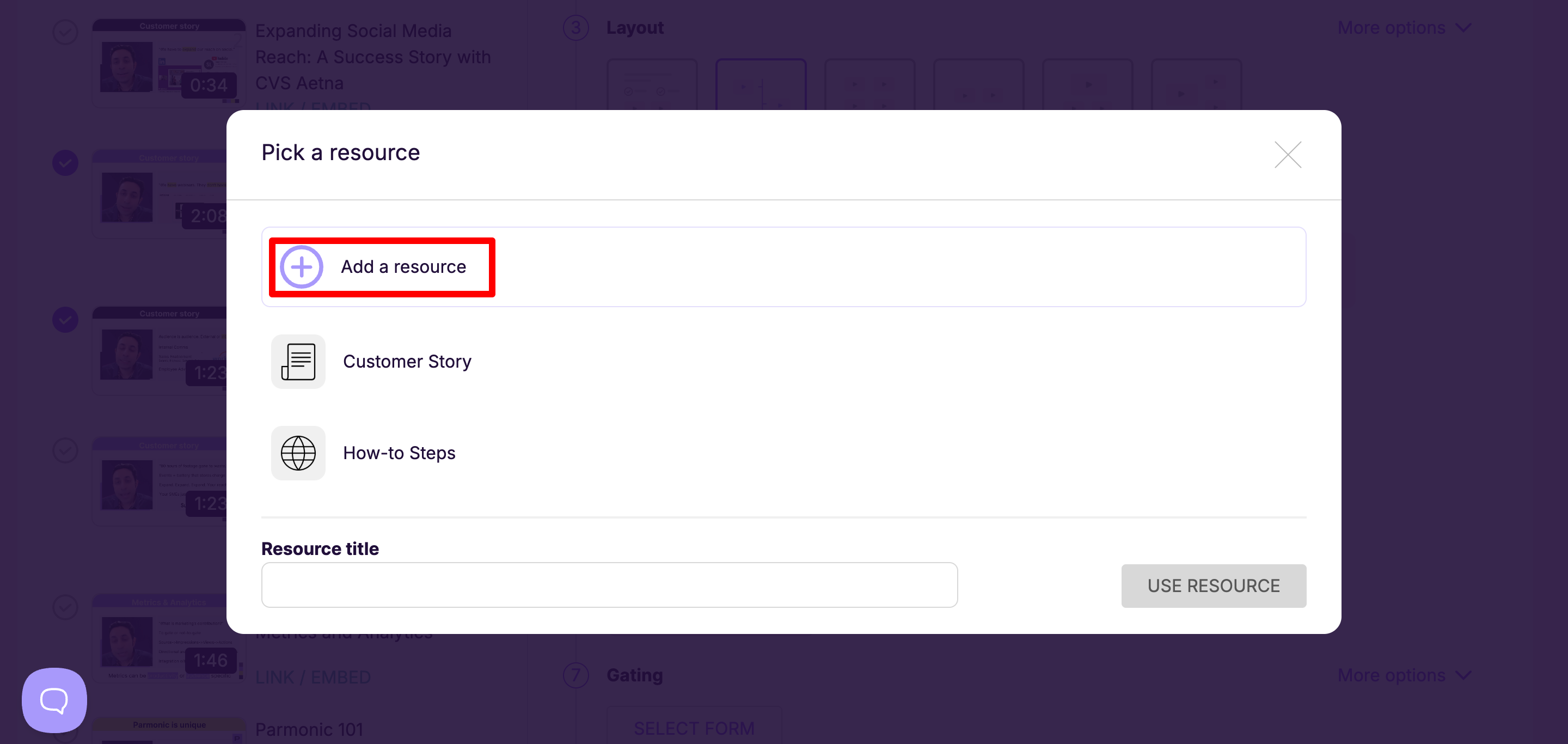The height and width of the screenshot is (744, 1568).
Task: Click the Add a resource plus icon
Action: click(x=301, y=267)
